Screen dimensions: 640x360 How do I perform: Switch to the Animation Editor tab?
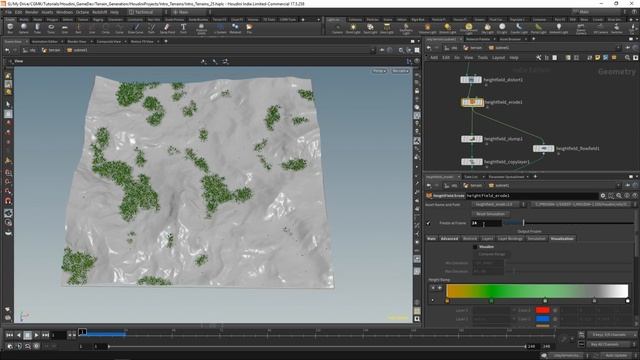click(x=45, y=41)
